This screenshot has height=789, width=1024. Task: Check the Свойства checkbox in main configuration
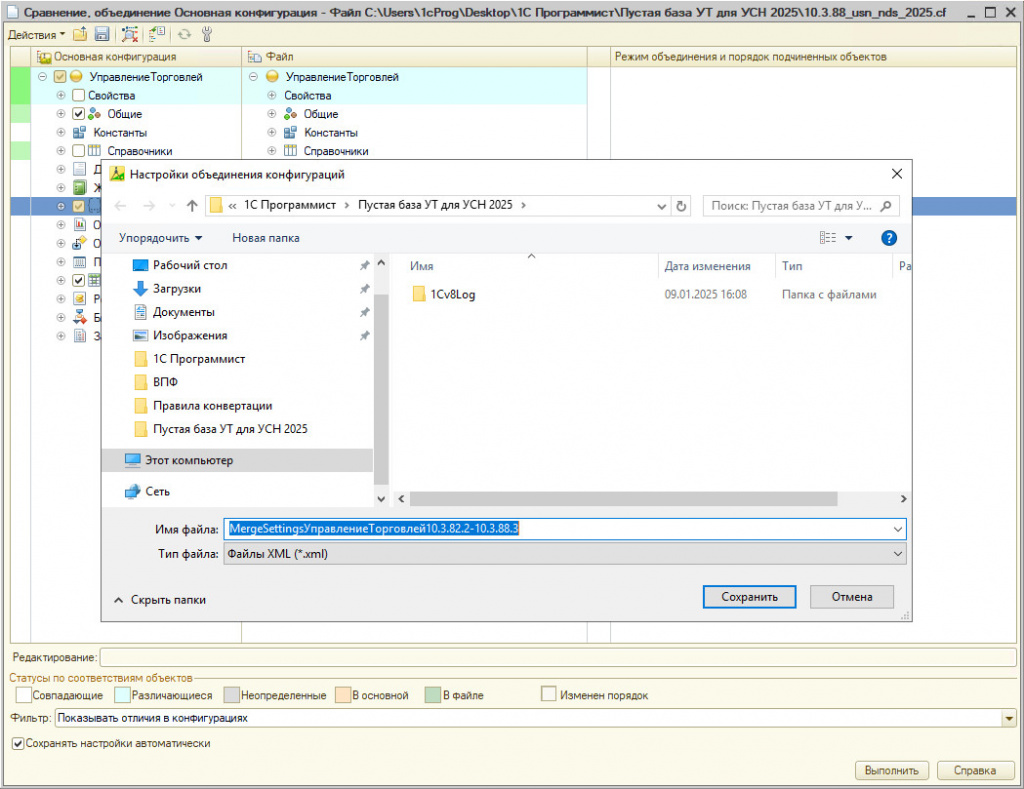[x=78, y=95]
